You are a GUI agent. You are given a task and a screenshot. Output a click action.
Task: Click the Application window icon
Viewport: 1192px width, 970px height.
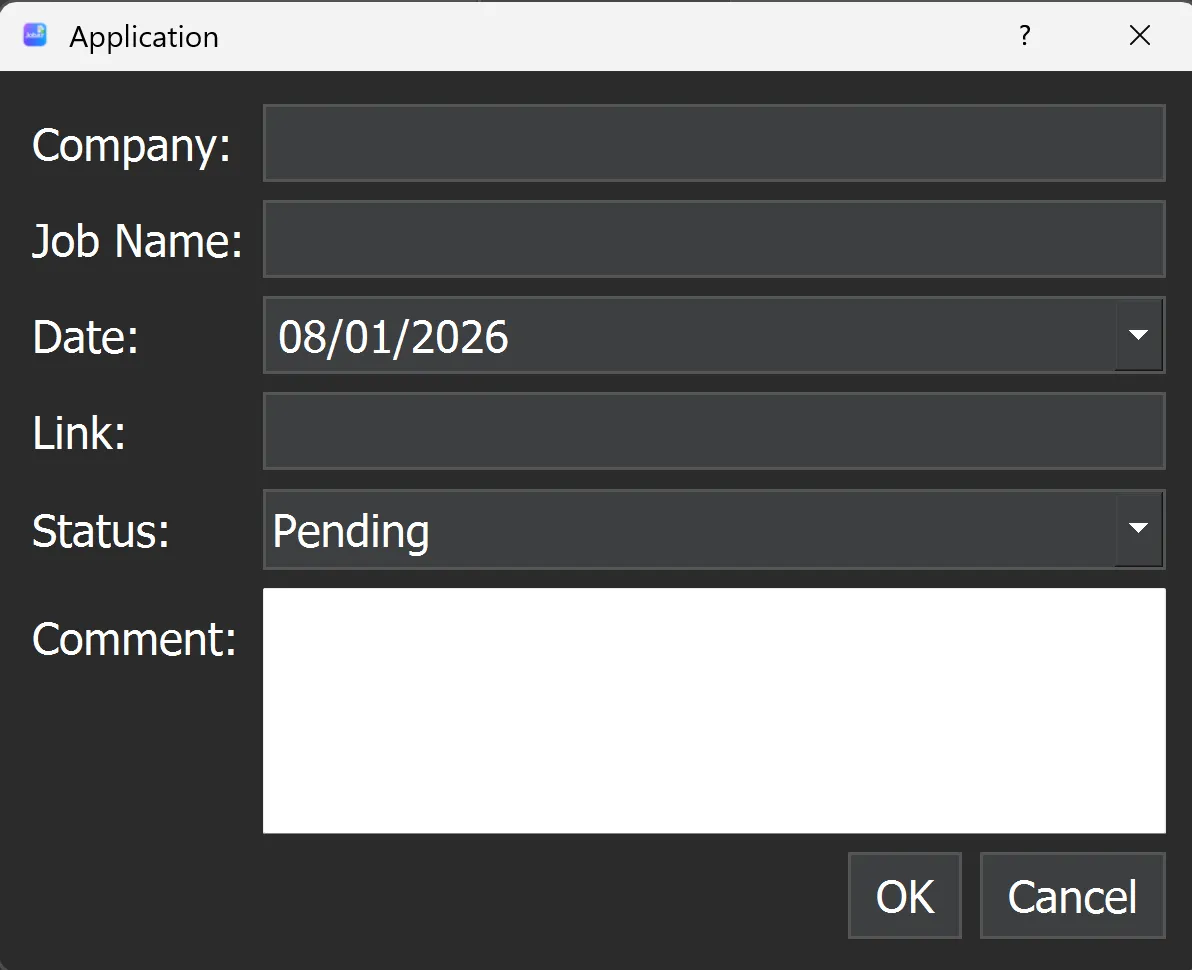click(x=34, y=35)
